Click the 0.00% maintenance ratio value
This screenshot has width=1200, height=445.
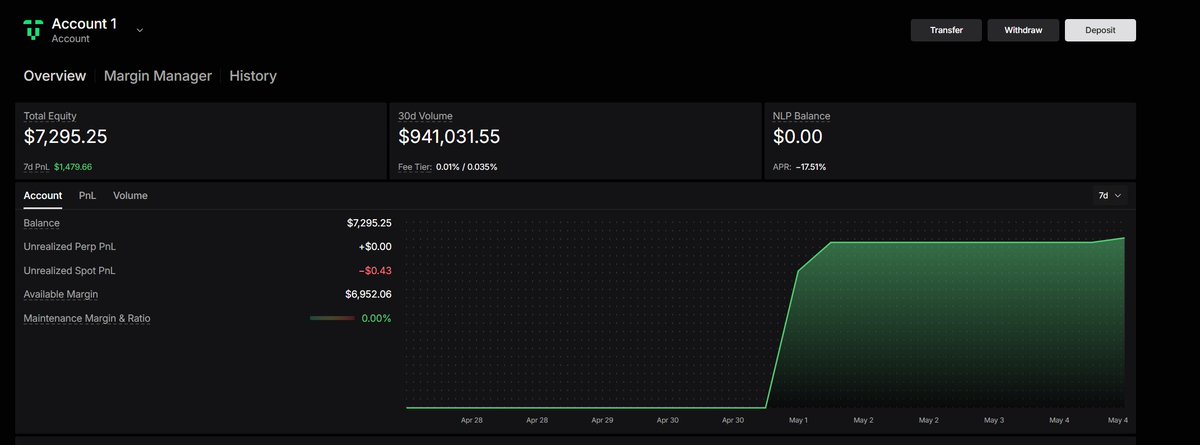coord(376,318)
